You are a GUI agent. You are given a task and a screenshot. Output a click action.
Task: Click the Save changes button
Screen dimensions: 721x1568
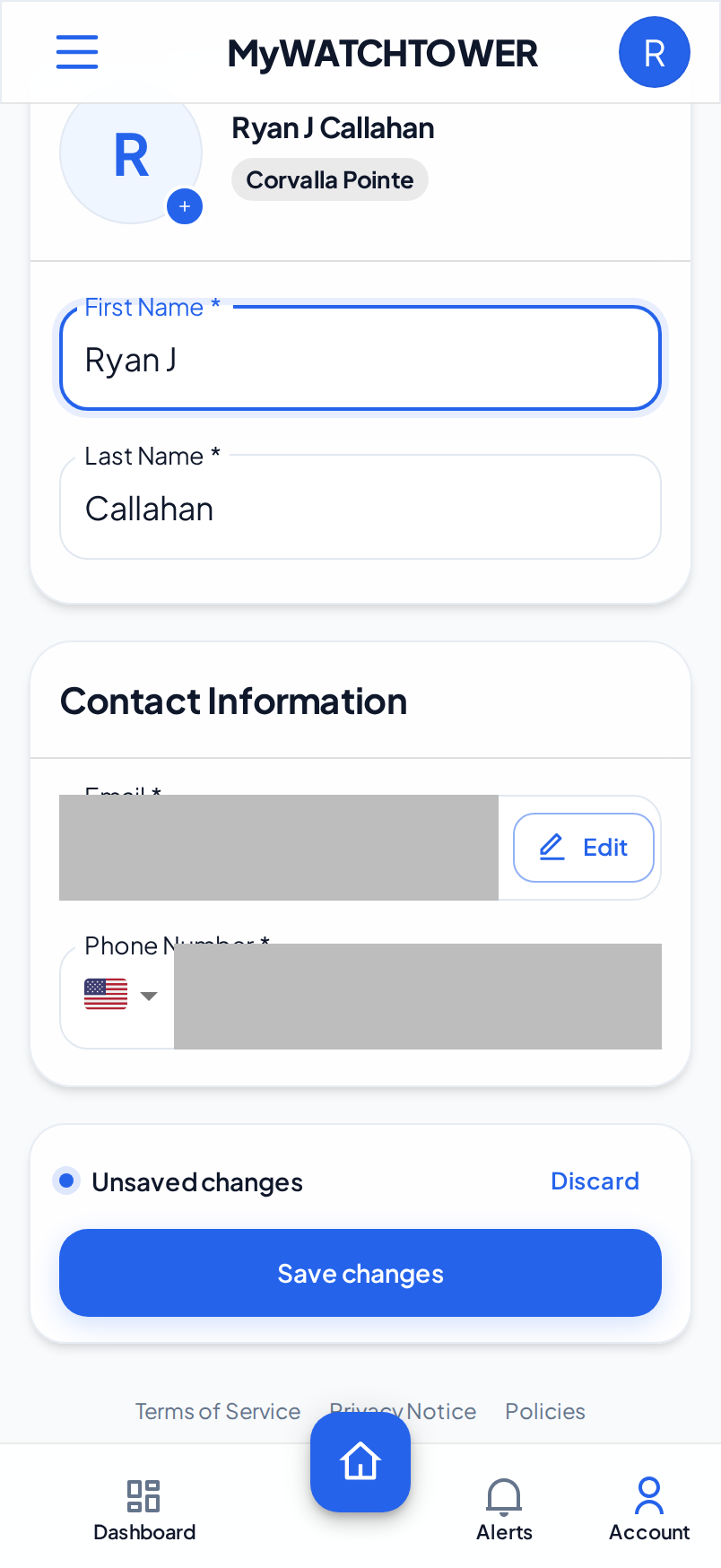360,1273
